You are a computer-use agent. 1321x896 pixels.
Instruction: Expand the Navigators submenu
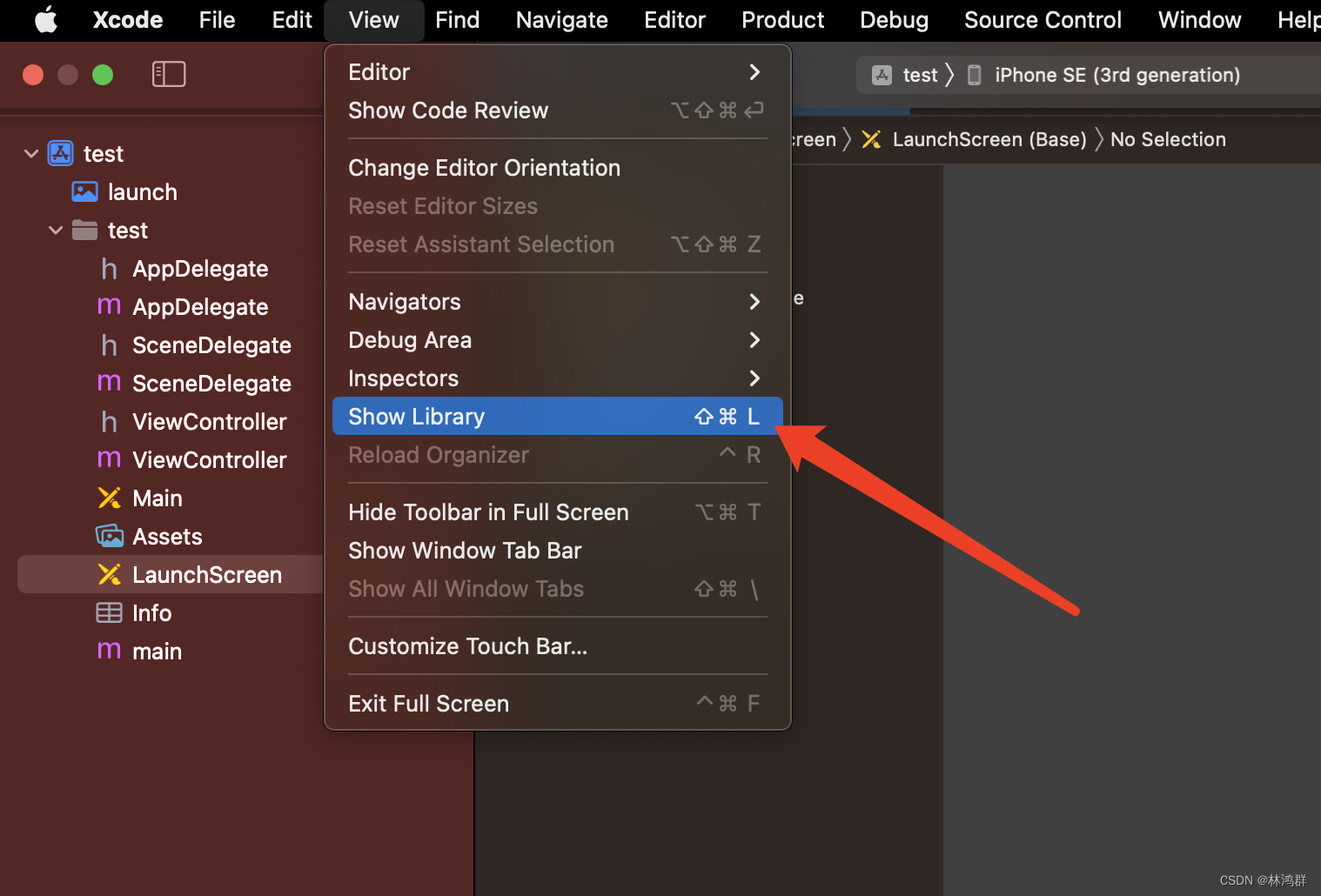click(557, 302)
